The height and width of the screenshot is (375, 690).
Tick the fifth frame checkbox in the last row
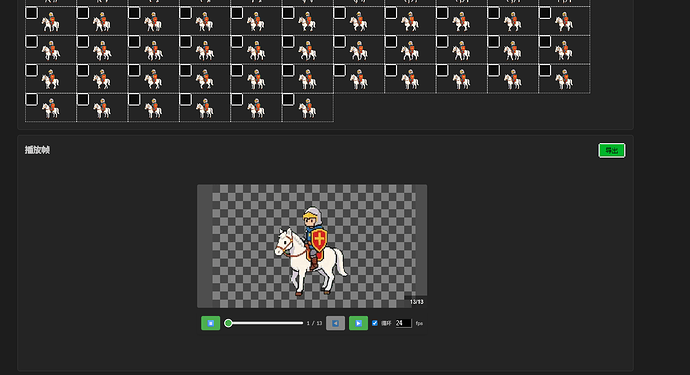pyautogui.click(x=237, y=99)
